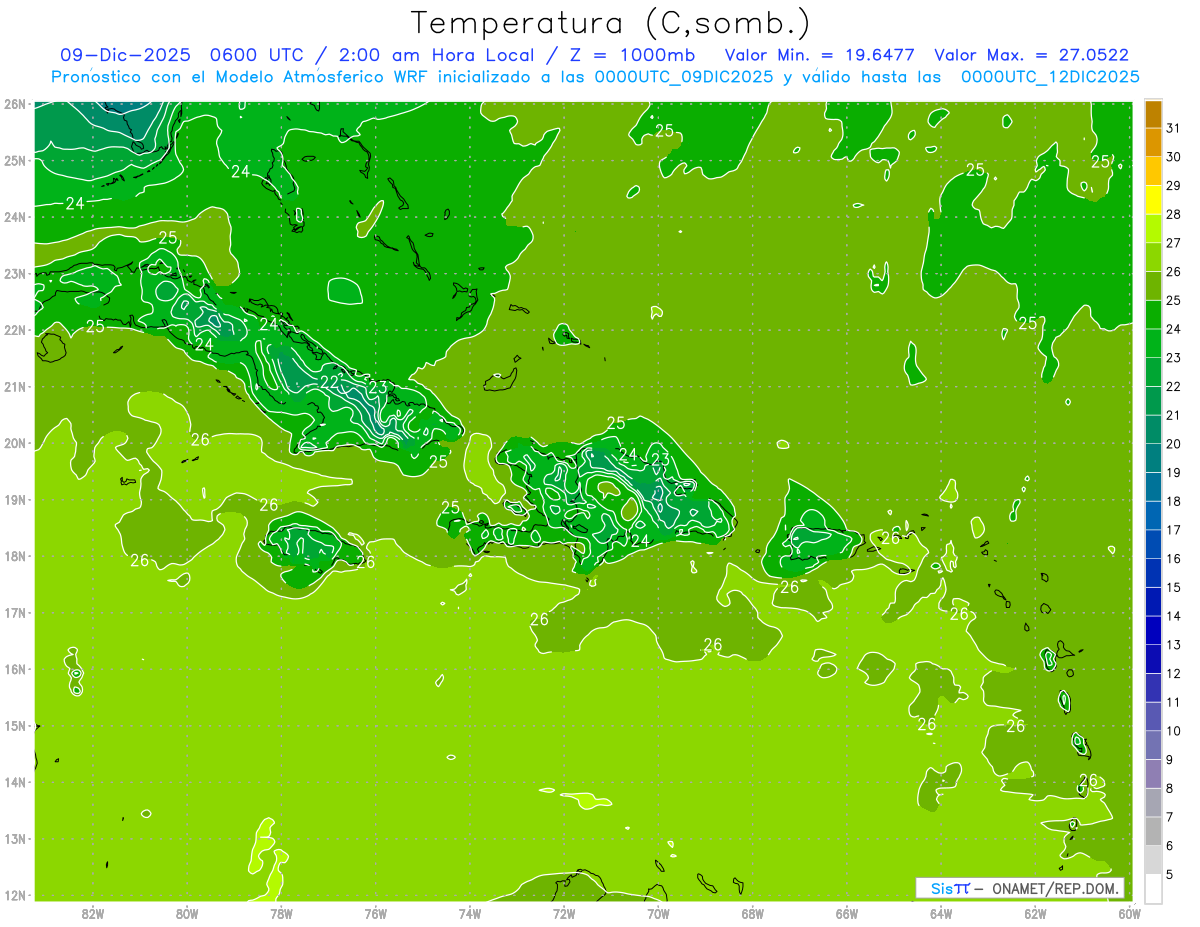
Task: Click the yellow legend swatch between 28 and 29
Action: point(1153,200)
